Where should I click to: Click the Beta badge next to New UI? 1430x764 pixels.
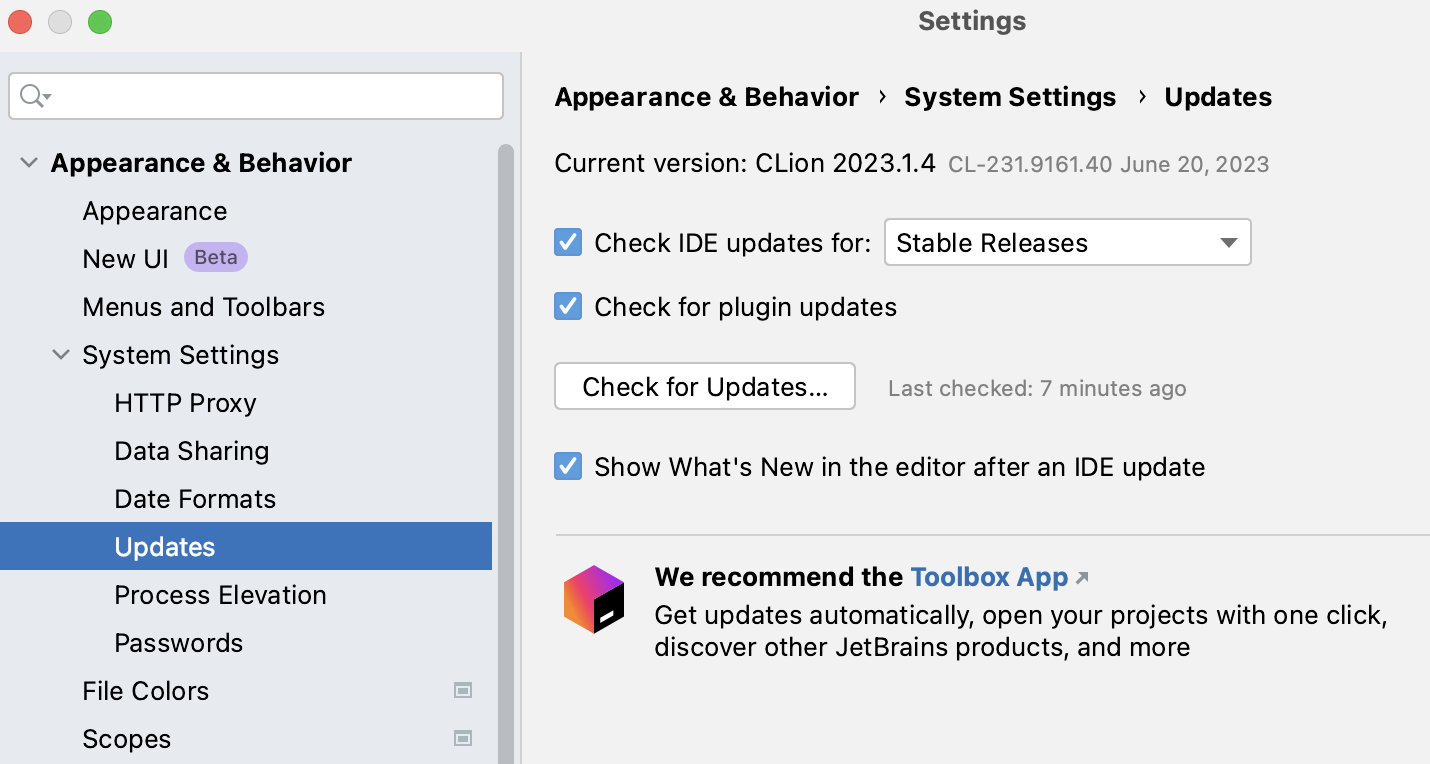coord(215,258)
